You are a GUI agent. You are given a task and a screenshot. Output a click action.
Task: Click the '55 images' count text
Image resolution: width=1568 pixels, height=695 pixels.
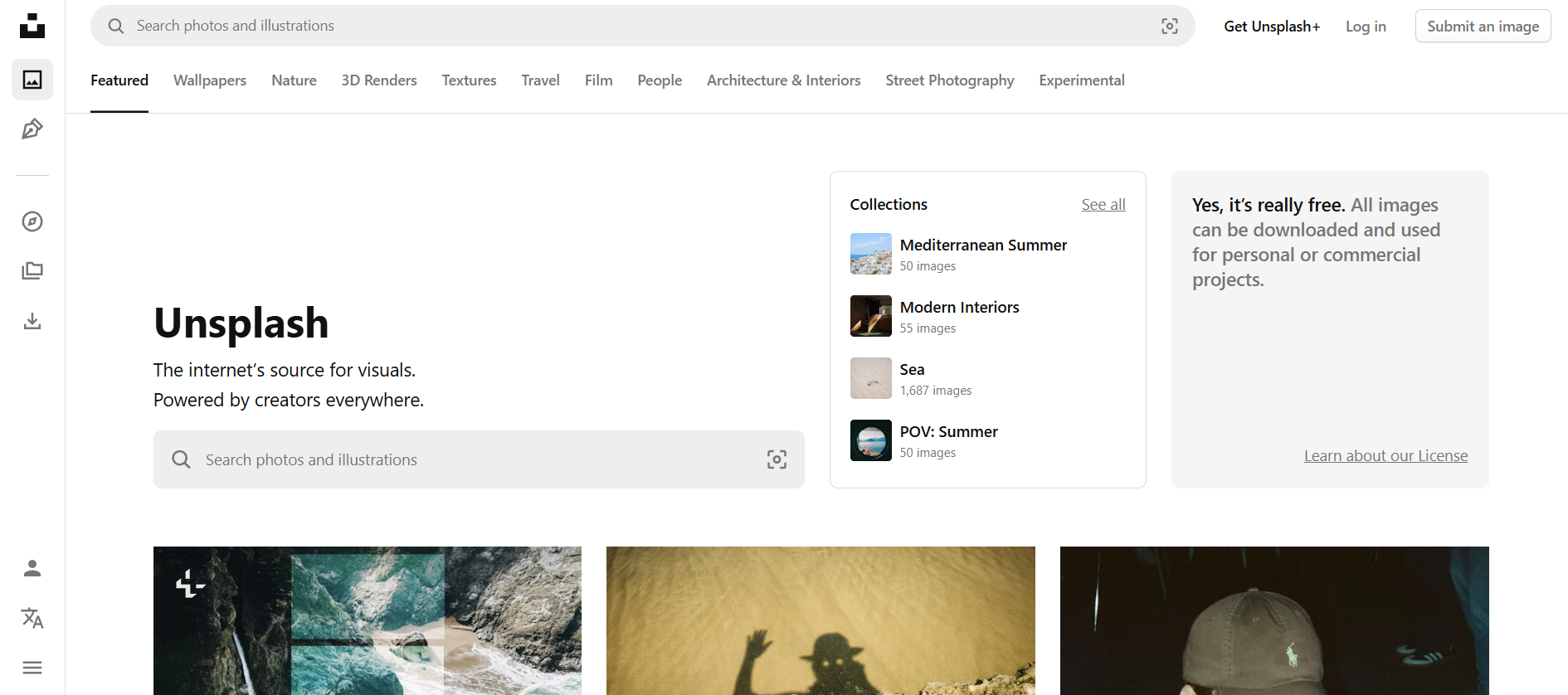928,328
